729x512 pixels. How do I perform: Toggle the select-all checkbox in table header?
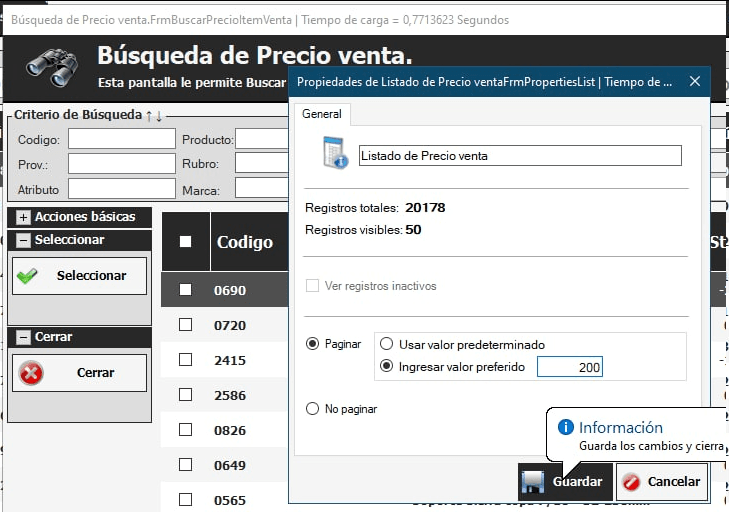pyautogui.click(x=185, y=241)
